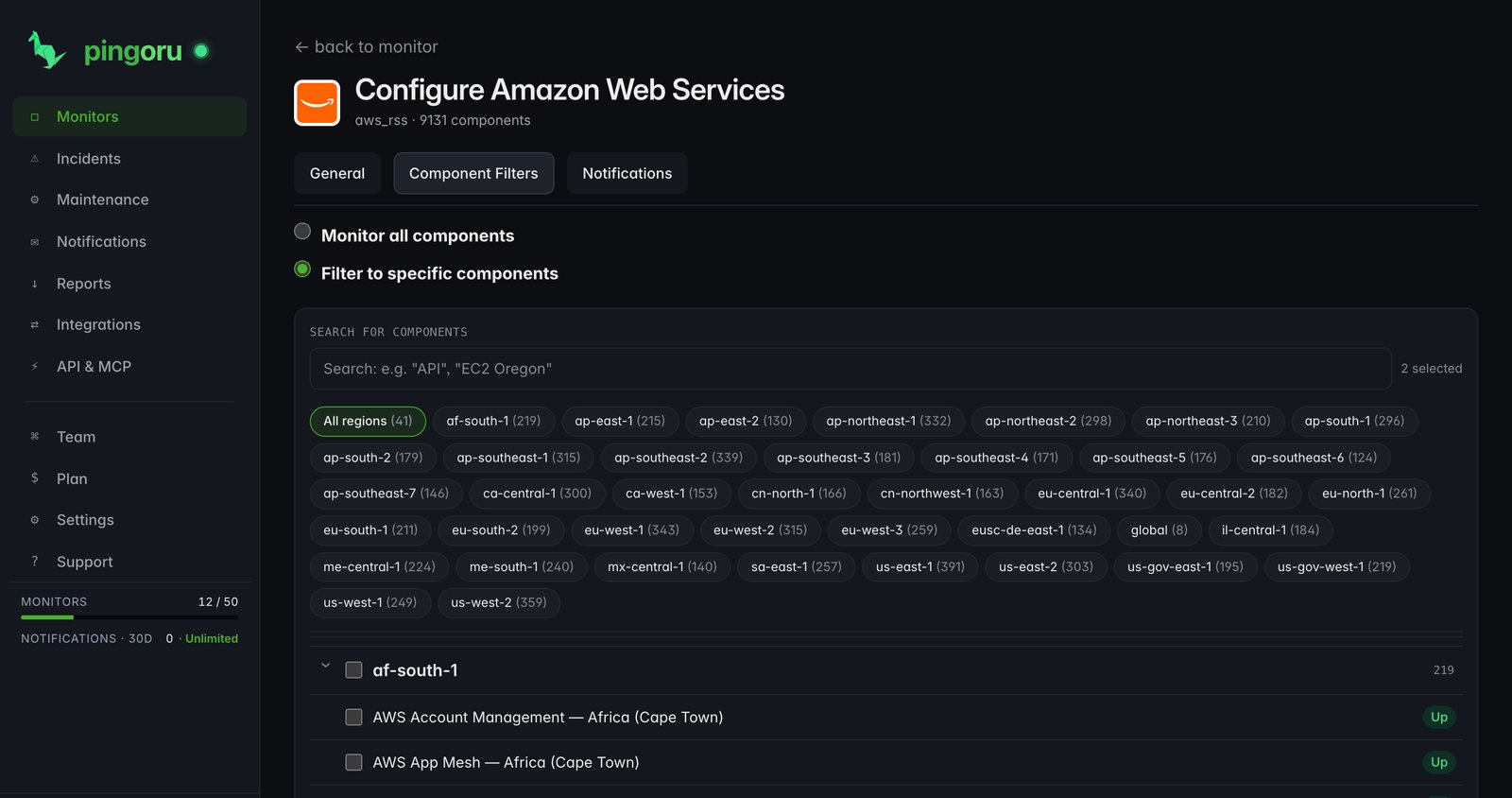This screenshot has height=798, width=1512.
Task: Filter by us-east-1 region chip
Action: pos(920,566)
